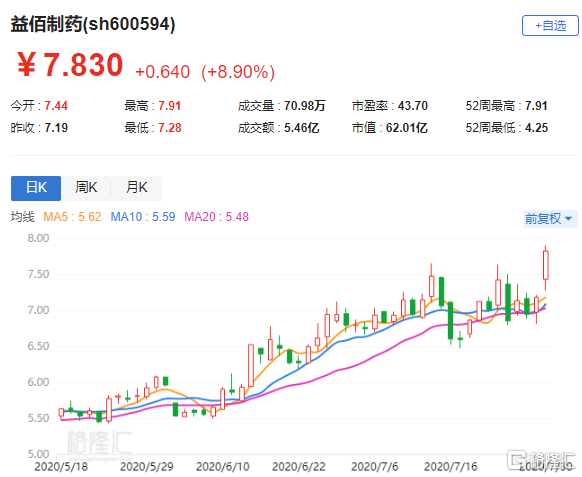Open the 前复权 dropdown
The height and width of the screenshot is (477, 582).
pos(550,219)
